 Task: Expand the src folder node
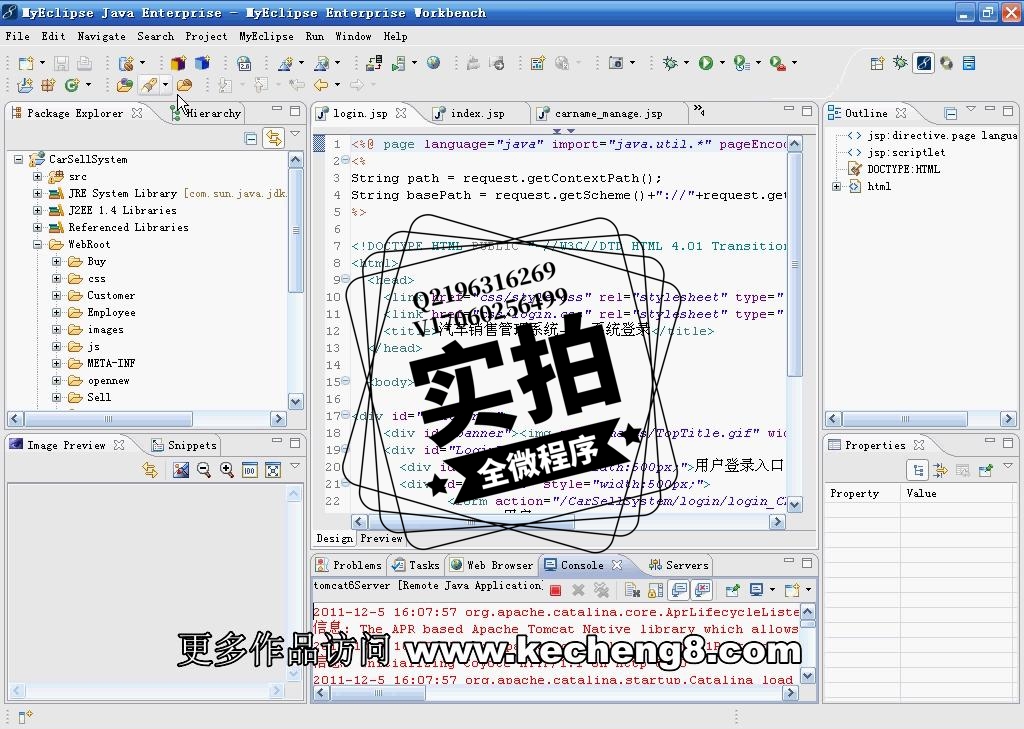37,176
